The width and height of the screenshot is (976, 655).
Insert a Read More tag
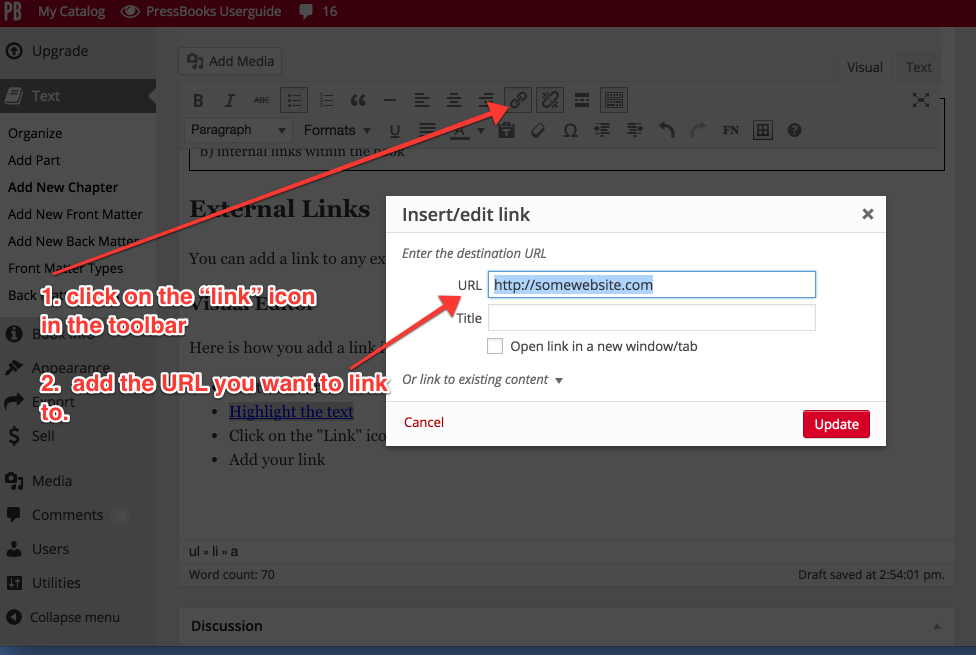coord(582,100)
